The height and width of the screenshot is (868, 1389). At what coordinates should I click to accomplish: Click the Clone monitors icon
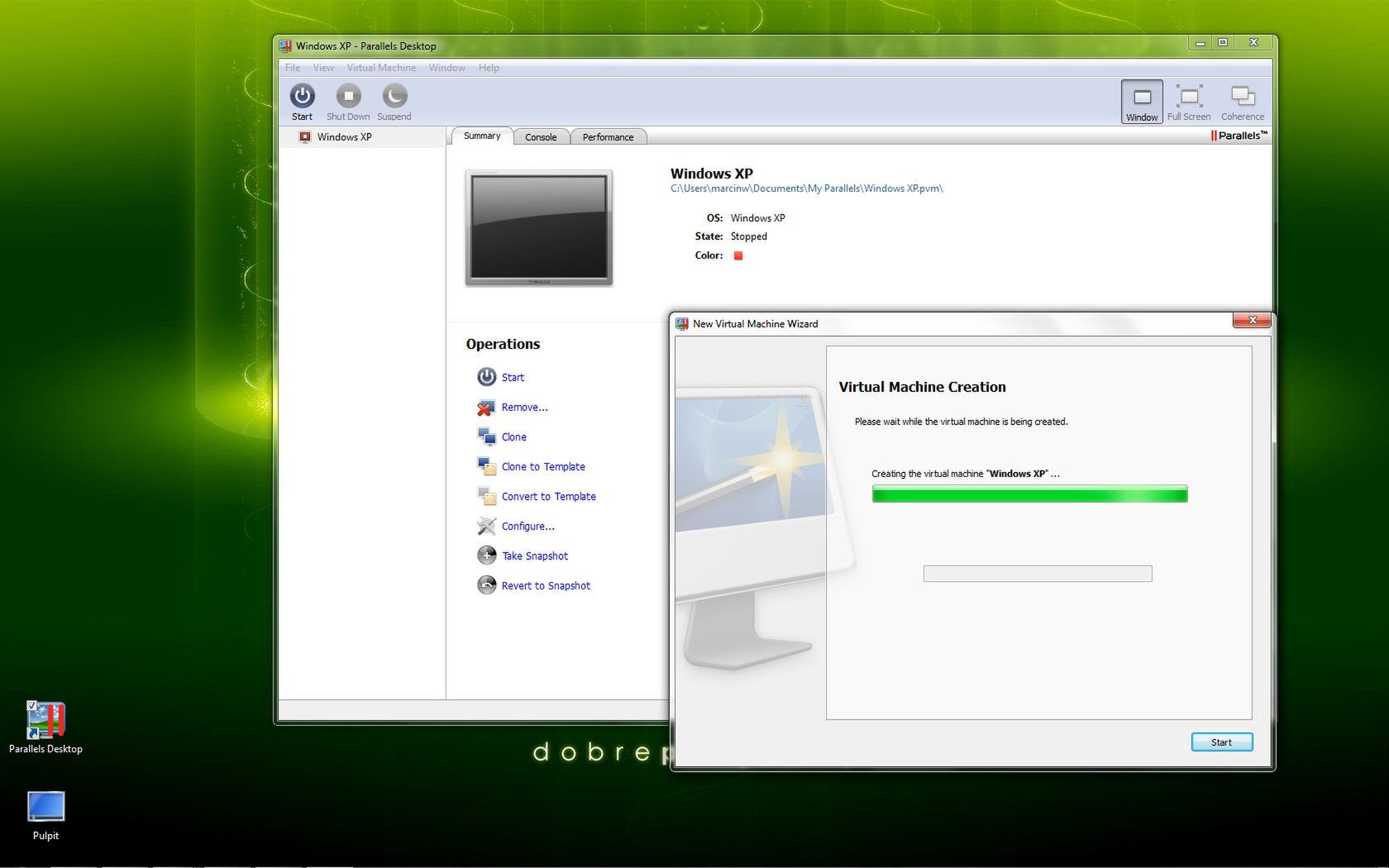click(486, 436)
